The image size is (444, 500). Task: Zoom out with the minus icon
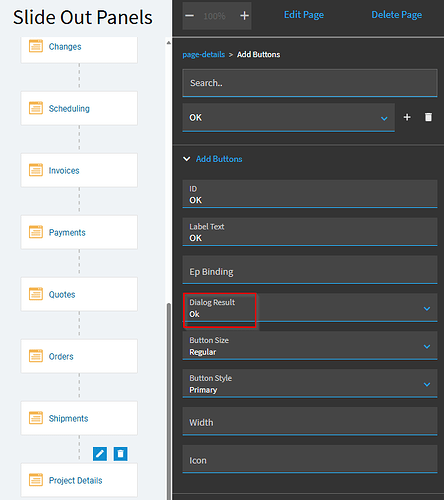point(190,16)
